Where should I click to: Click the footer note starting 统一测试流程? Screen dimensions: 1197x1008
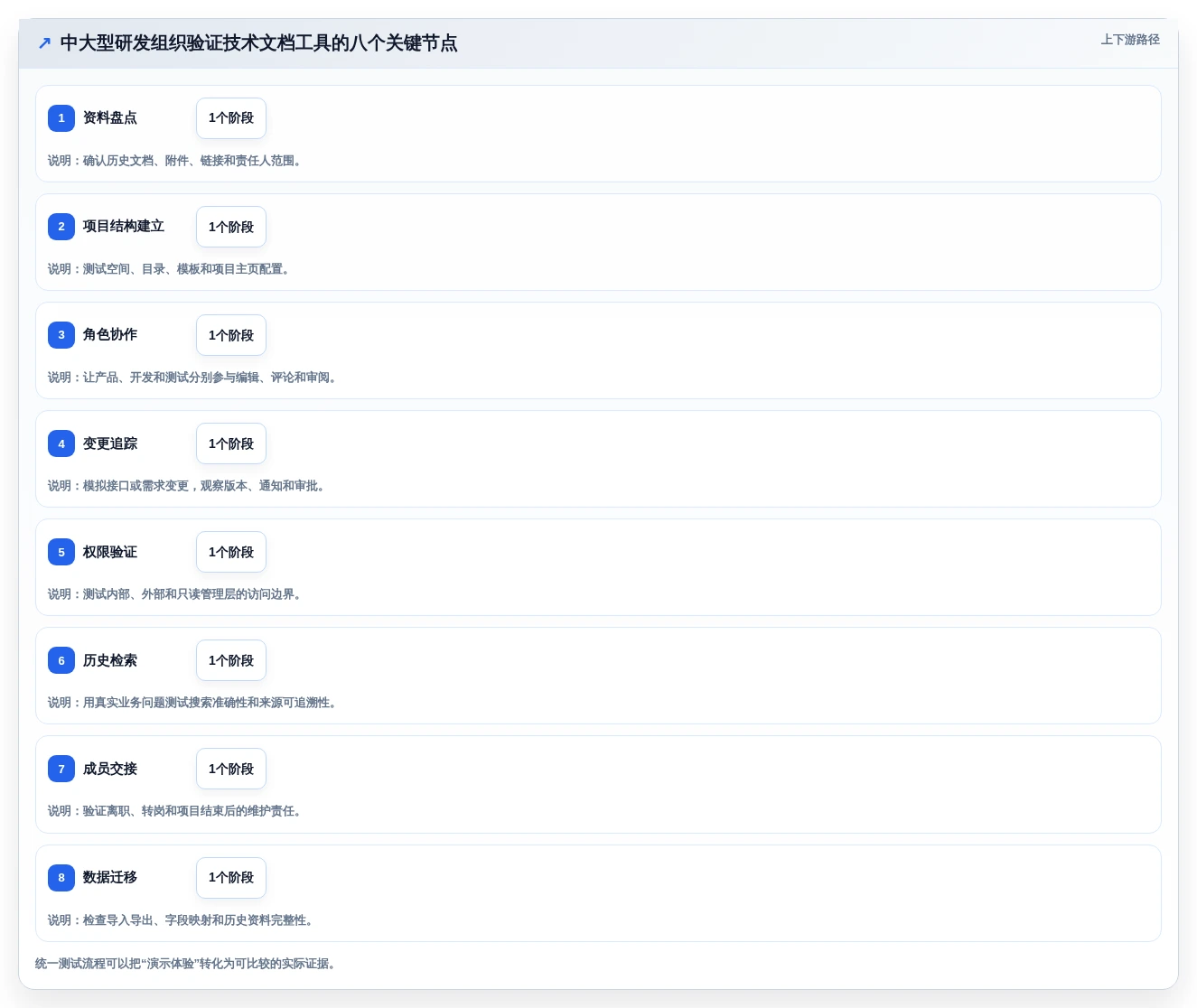coord(187,964)
